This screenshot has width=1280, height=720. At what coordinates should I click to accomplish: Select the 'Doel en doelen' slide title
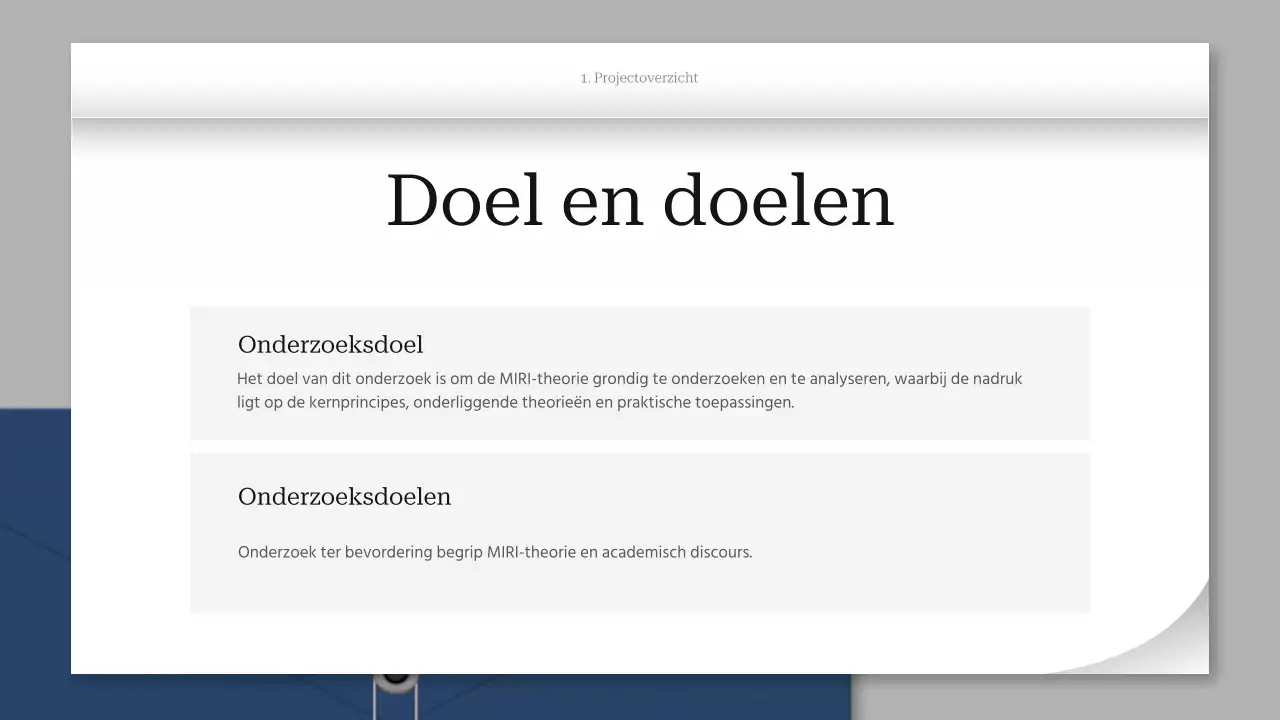click(x=639, y=200)
